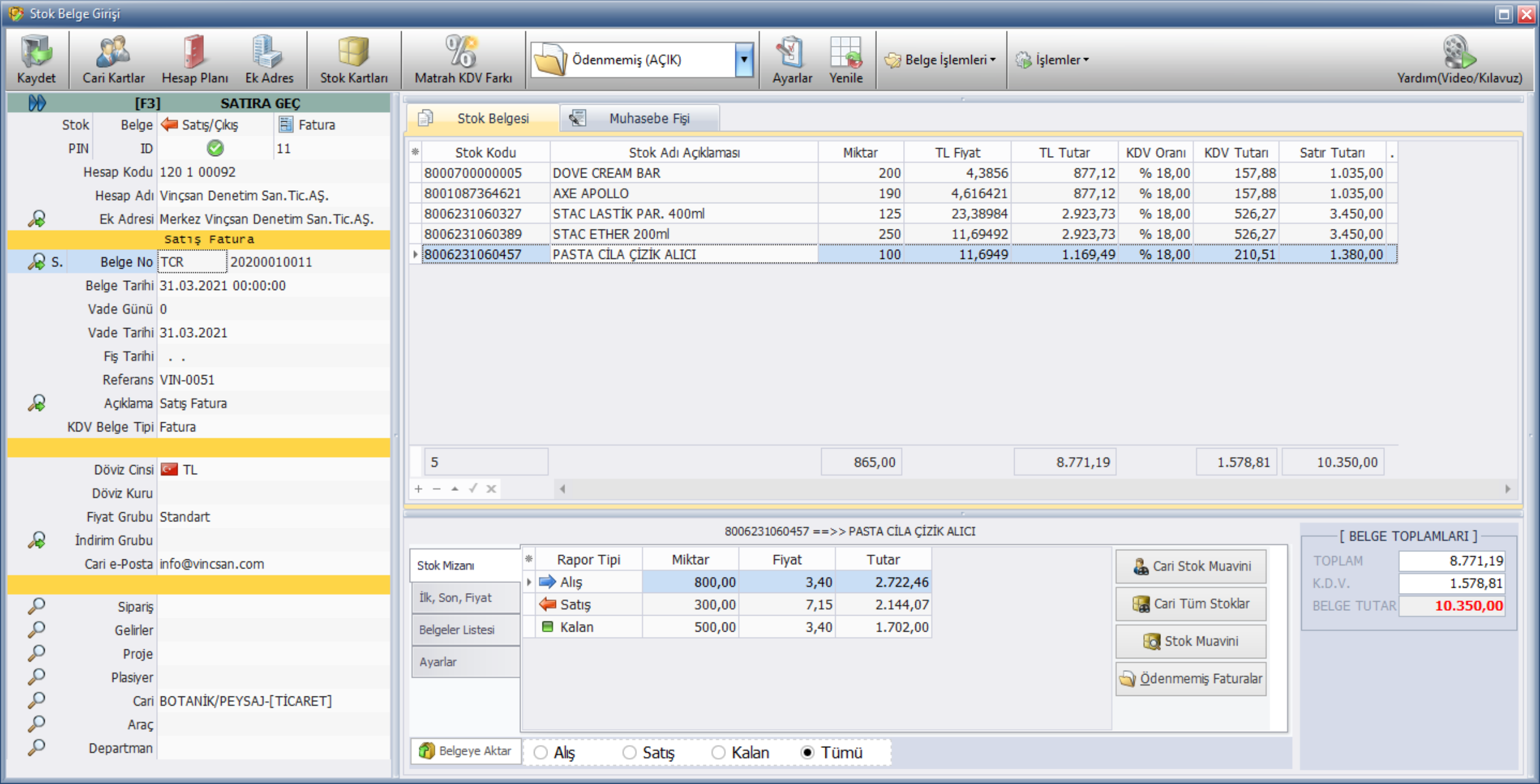The height and width of the screenshot is (784, 1540).
Task: Open the Ödenmemiş (AÇIK) dropdown arrow
Action: (x=744, y=59)
